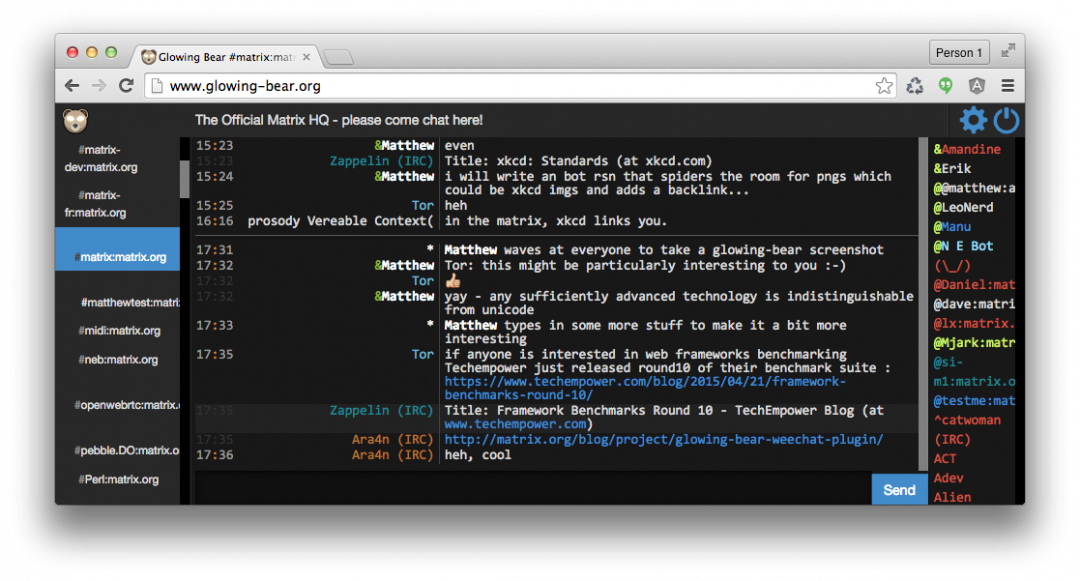
Task: Click the power disconnect icon
Action: [1006, 121]
